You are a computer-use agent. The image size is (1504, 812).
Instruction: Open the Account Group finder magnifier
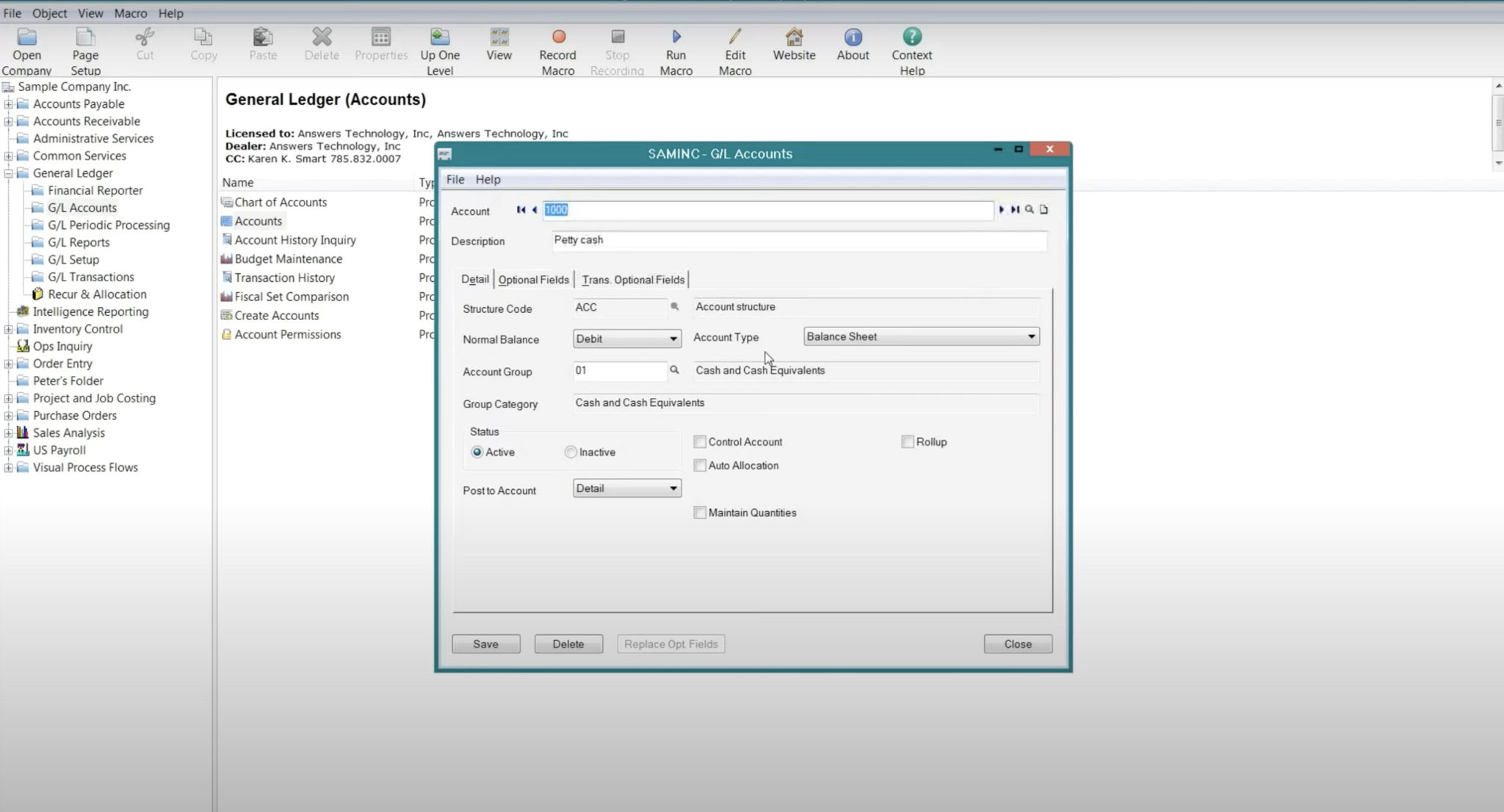pos(674,371)
